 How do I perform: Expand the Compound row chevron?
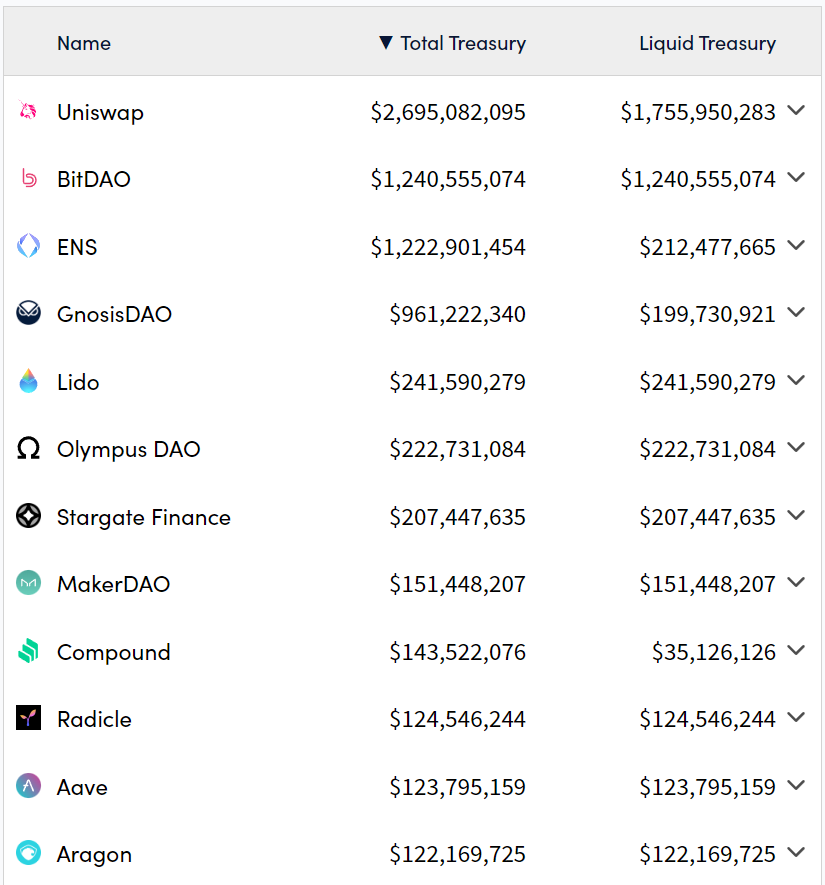[x=796, y=651]
